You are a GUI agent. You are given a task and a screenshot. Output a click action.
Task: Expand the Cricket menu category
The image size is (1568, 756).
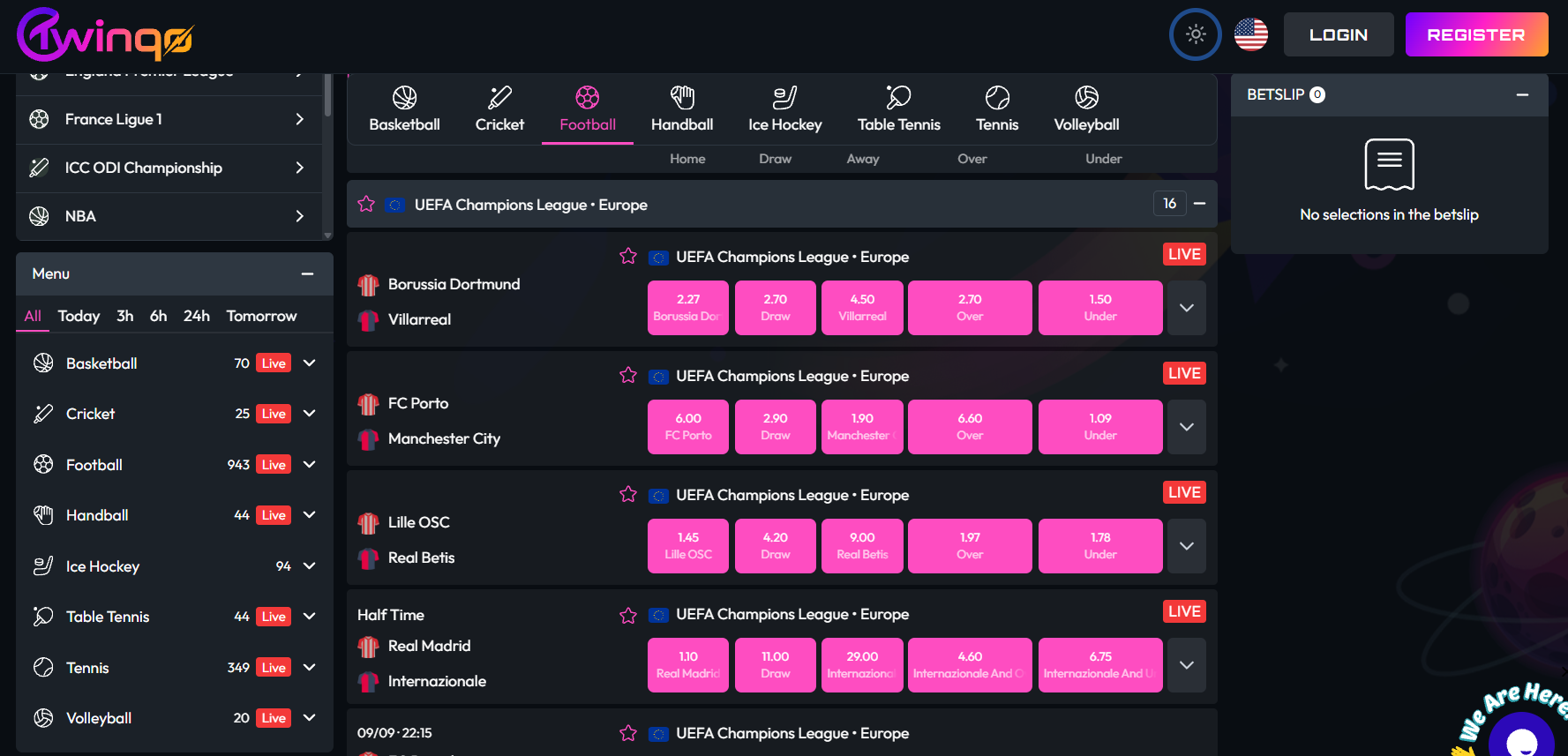(310, 413)
